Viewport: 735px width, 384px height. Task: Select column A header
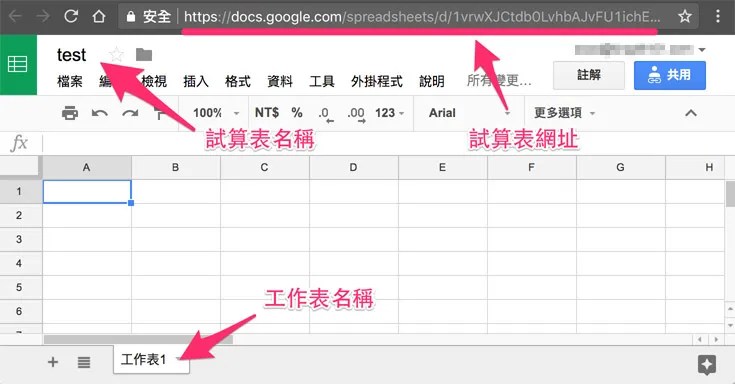pos(87,167)
